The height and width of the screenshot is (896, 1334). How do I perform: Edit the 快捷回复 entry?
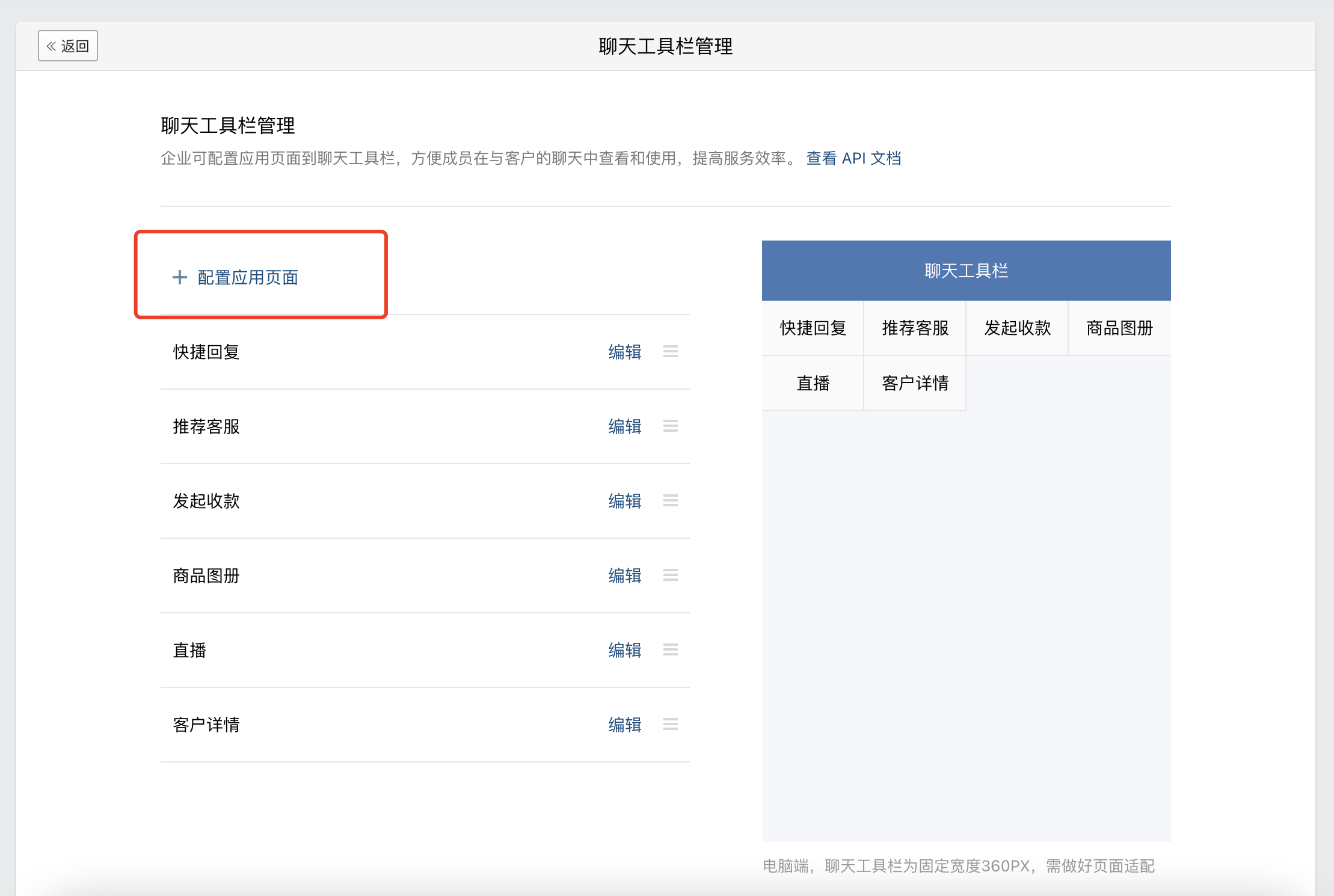pos(625,352)
